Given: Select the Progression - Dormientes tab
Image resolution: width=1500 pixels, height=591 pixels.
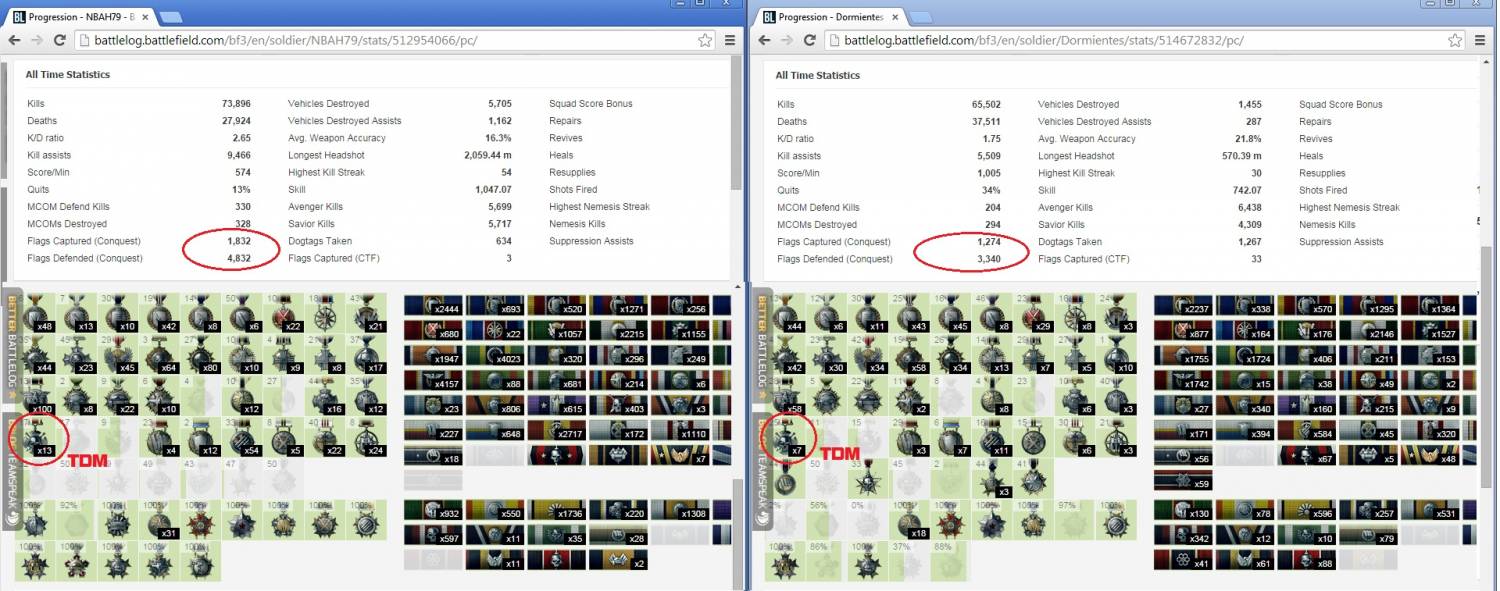Looking at the screenshot, I should point(830,17).
